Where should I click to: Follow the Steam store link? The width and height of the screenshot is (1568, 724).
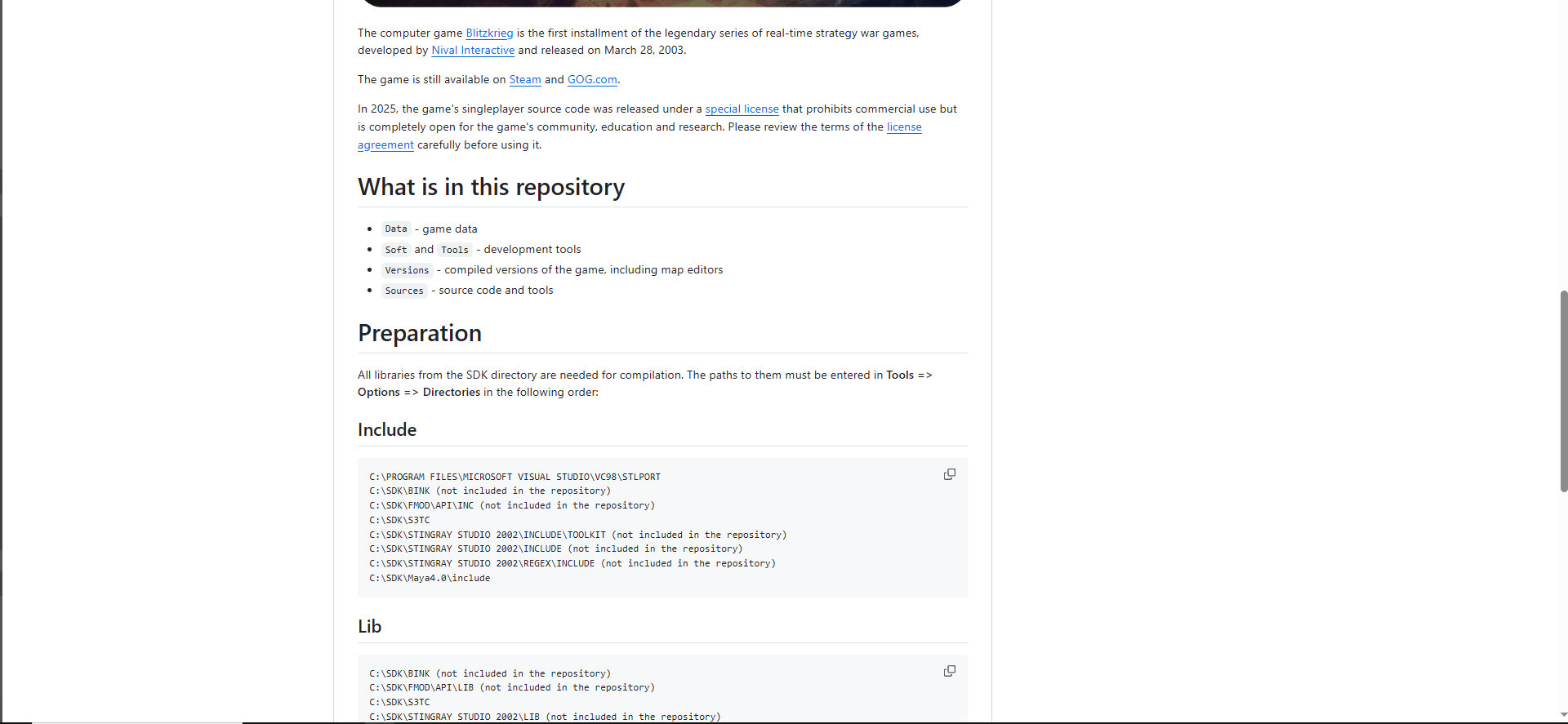pos(525,79)
